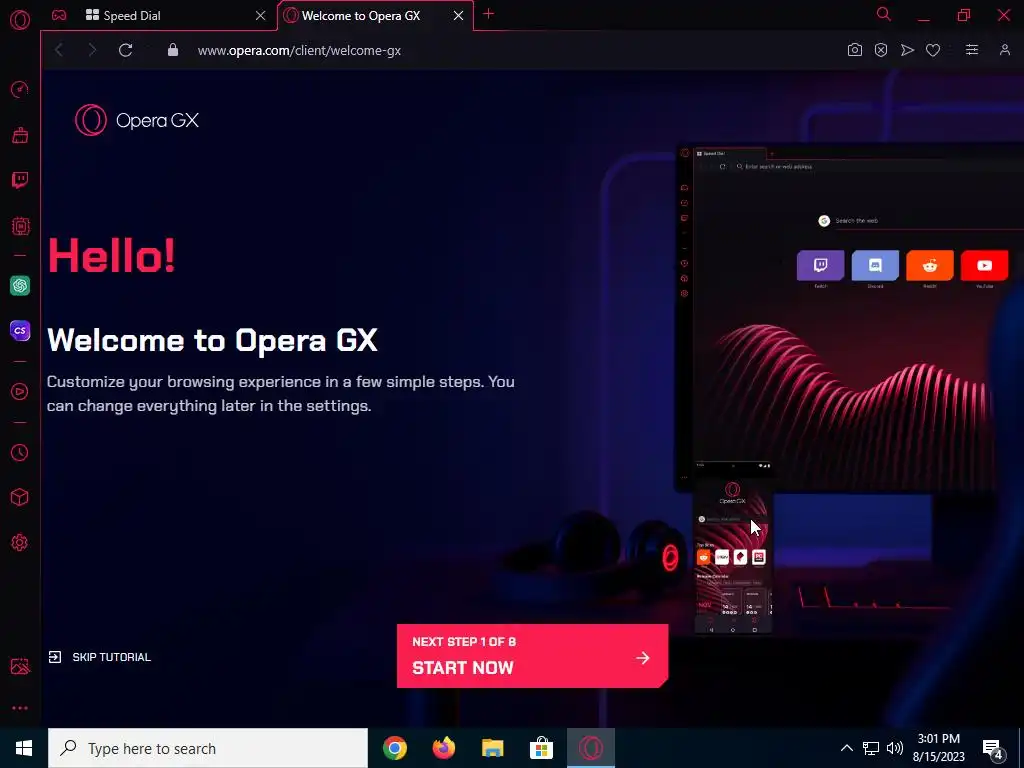
Task: Open ad blocker shield icon
Action: [881, 50]
